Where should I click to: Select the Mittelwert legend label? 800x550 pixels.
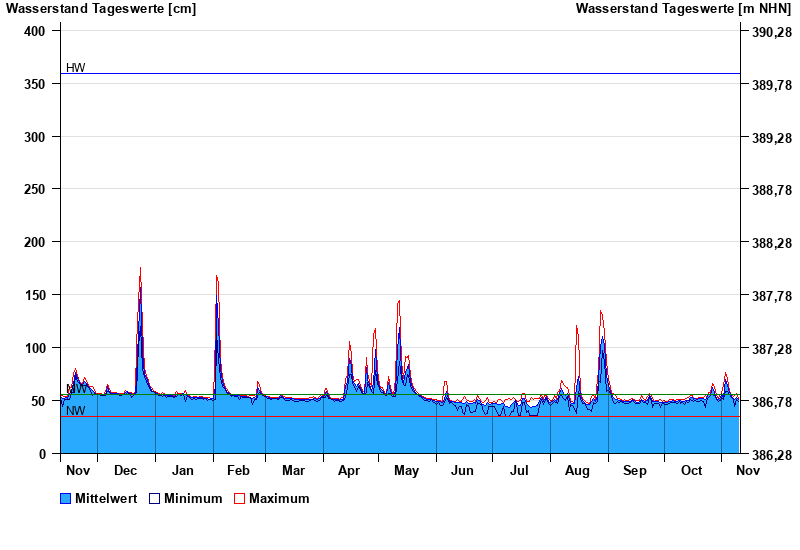pos(106,498)
